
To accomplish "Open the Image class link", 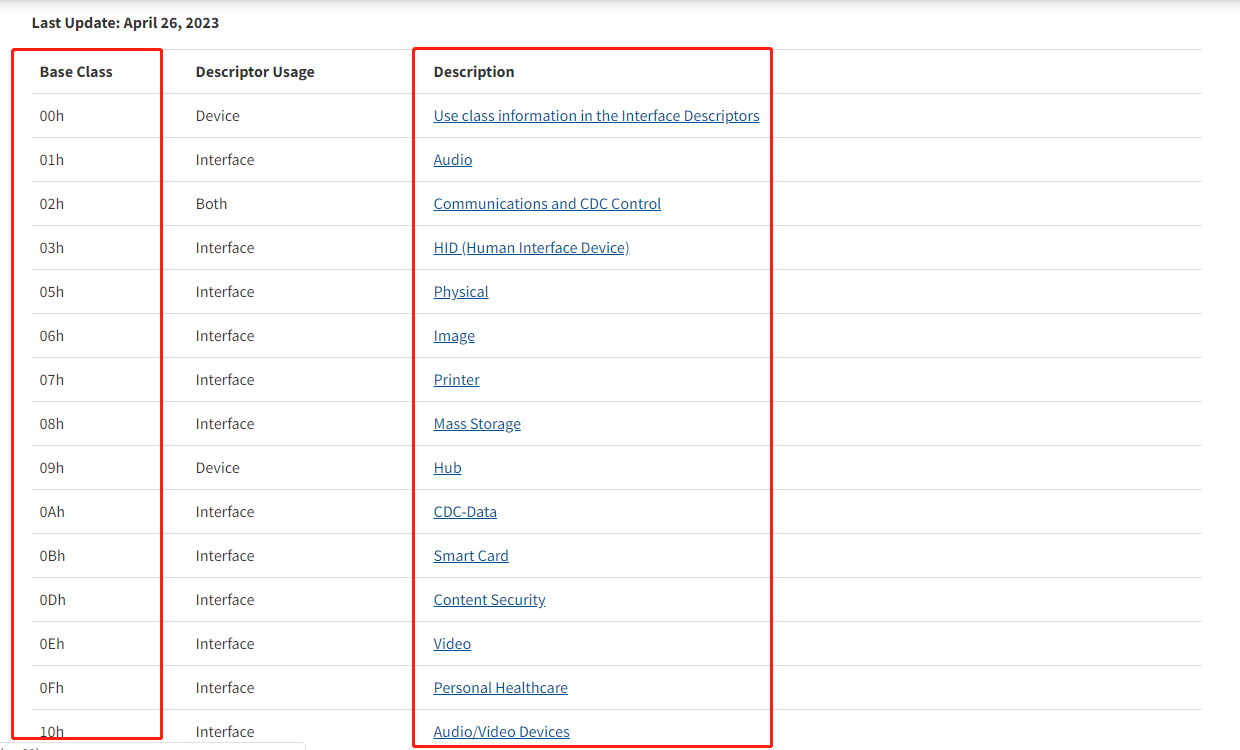I will [454, 336].
